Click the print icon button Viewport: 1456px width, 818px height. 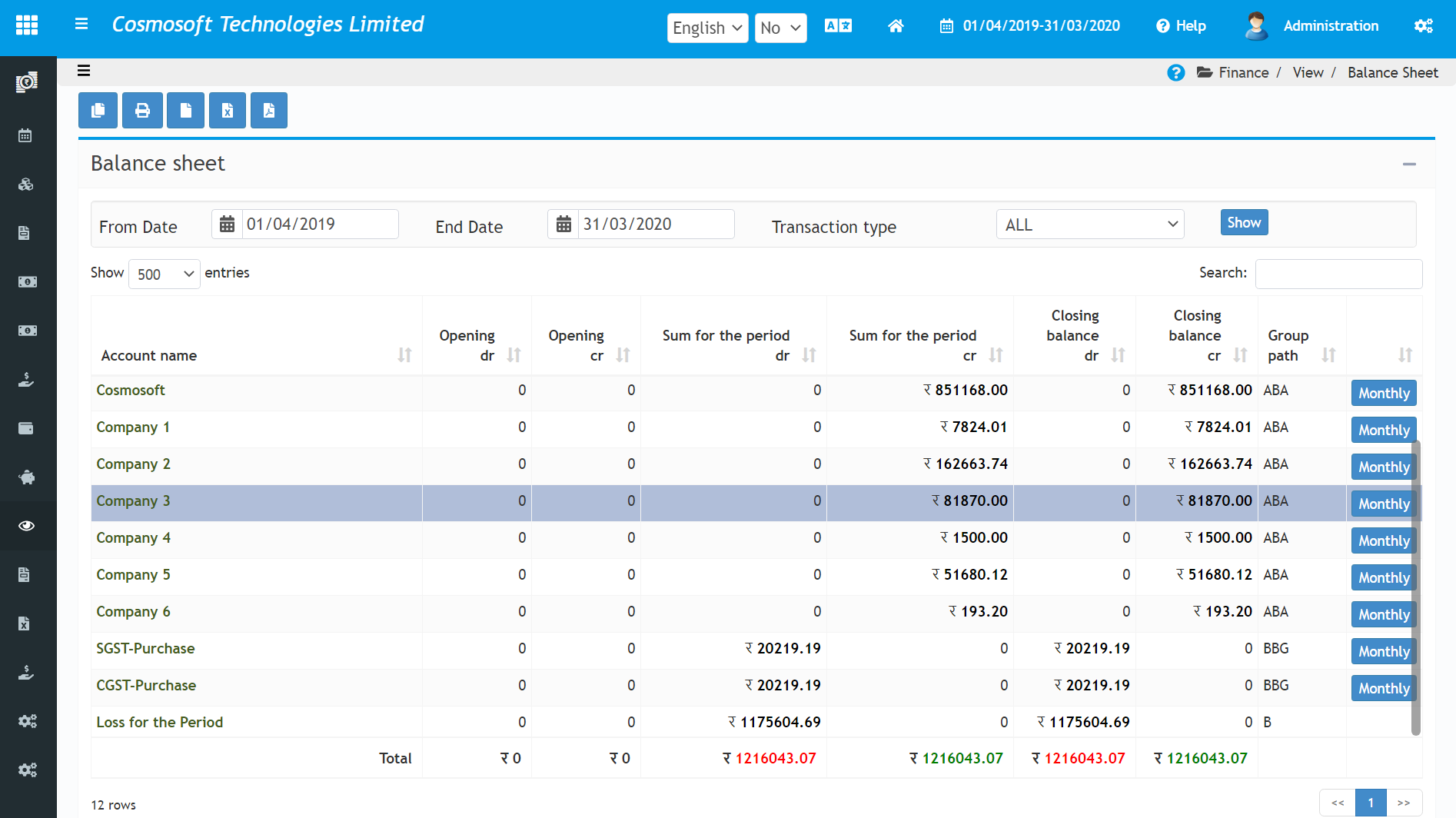click(142, 111)
